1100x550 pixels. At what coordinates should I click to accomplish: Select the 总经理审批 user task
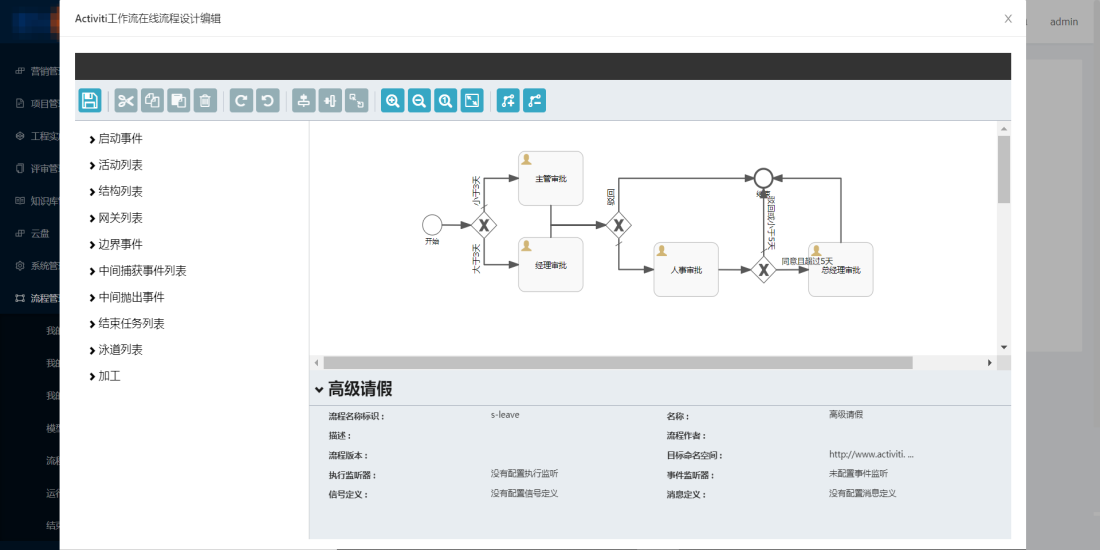tap(840, 269)
